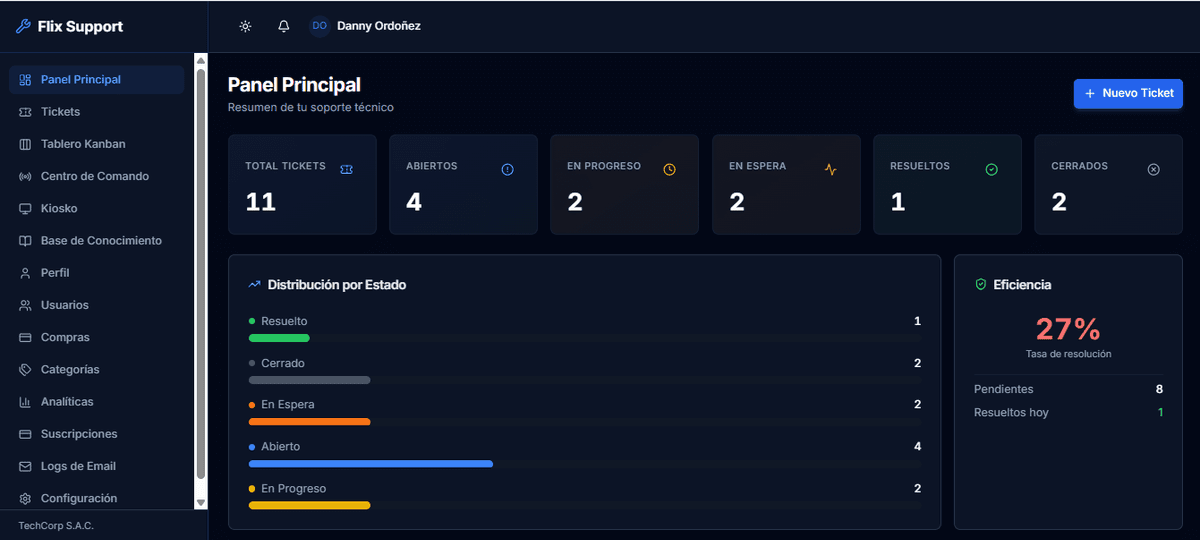Click the clock icon in En Progreso card

[x=669, y=170]
